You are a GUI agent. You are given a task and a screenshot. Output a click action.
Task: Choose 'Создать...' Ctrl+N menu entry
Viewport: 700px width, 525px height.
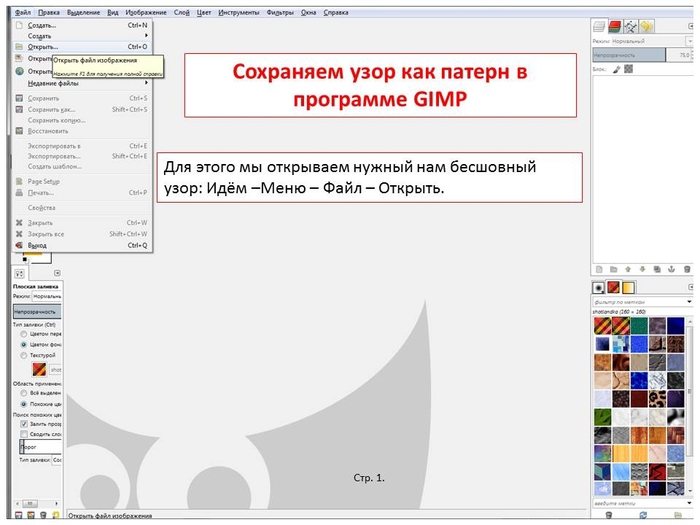coord(83,25)
